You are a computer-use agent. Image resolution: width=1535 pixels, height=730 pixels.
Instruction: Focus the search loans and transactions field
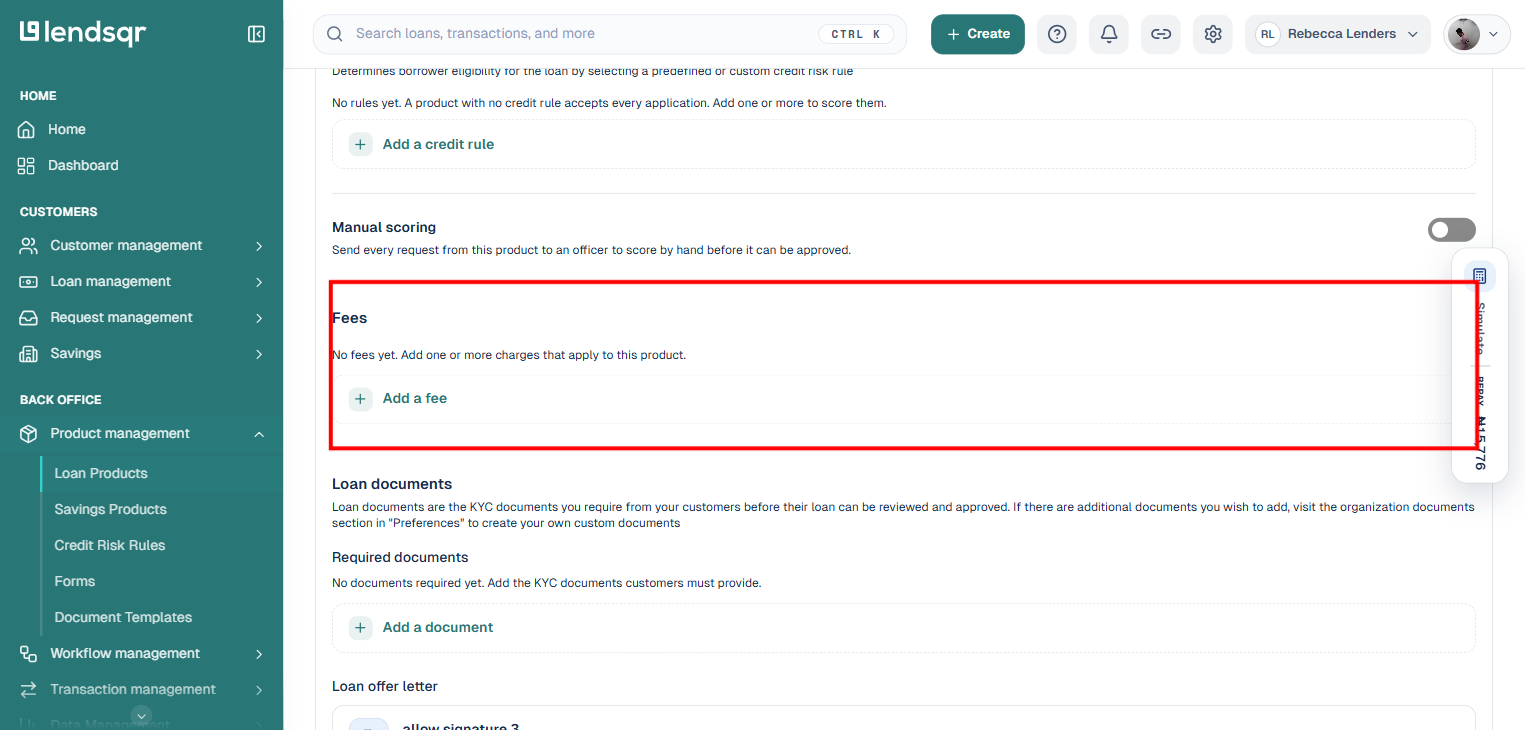pos(610,34)
